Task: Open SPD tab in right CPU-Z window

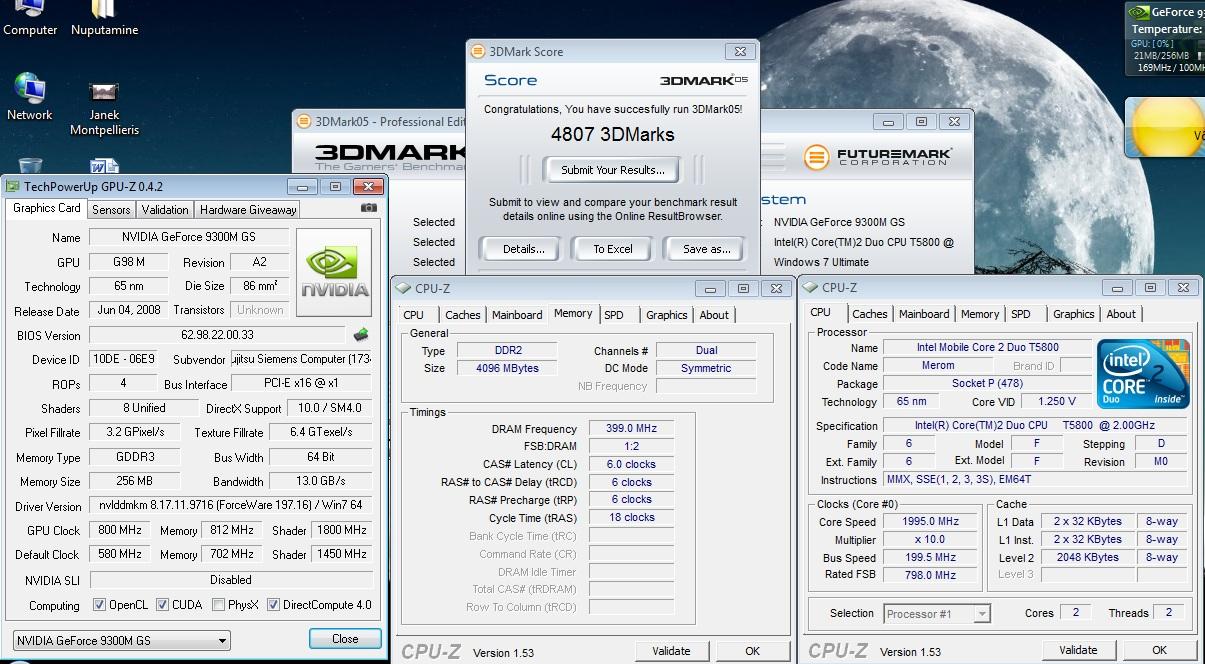Action: coord(1021,314)
